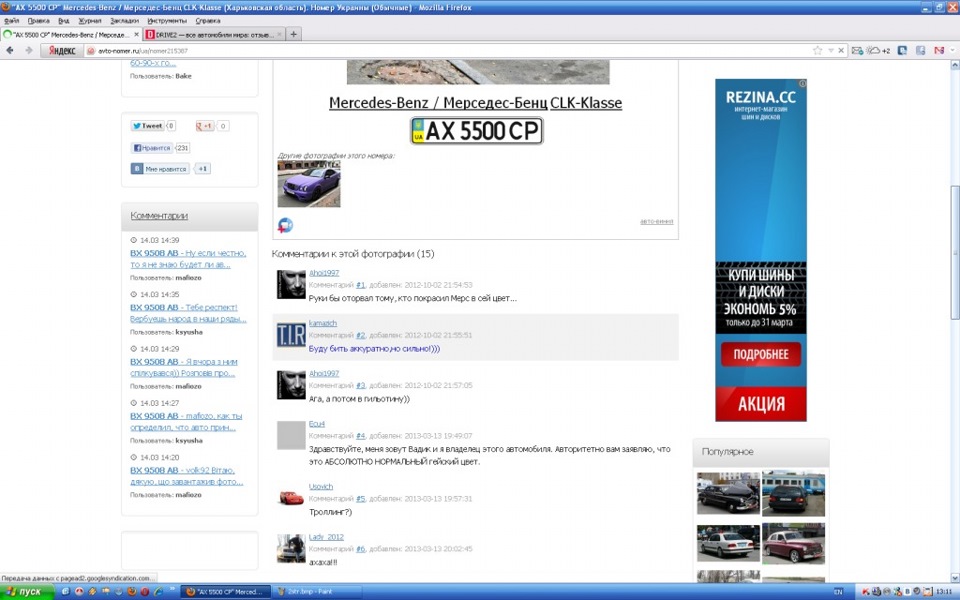Click the Tweet button
This screenshot has height=600, width=960.
(148, 126)
